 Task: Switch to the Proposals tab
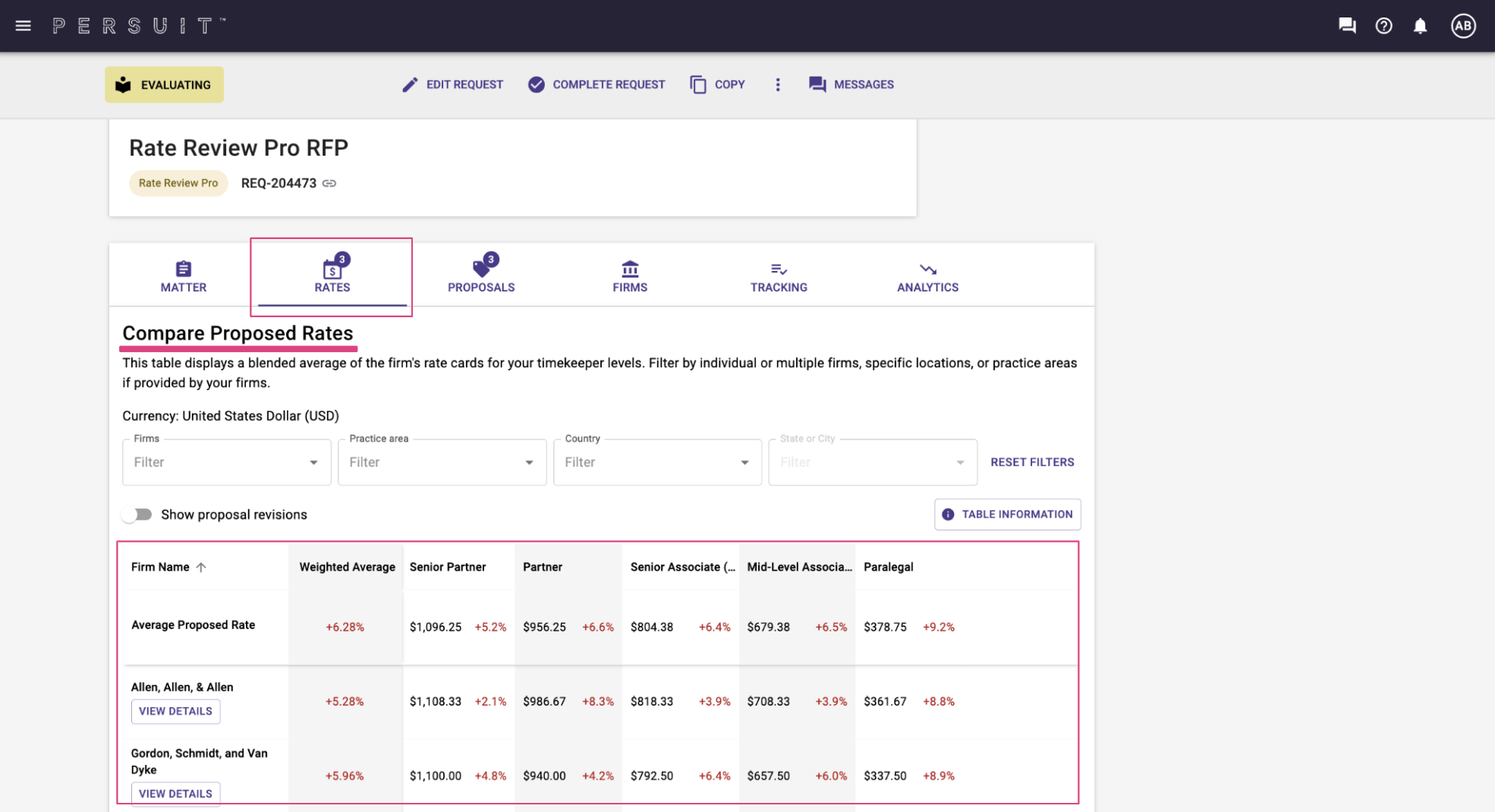point(481,274)
